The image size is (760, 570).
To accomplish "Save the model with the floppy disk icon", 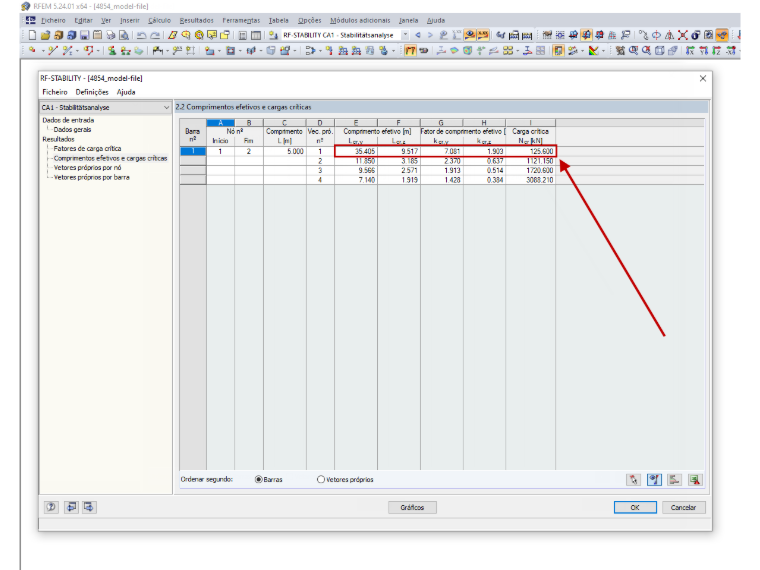I will (x=84, y=35).
